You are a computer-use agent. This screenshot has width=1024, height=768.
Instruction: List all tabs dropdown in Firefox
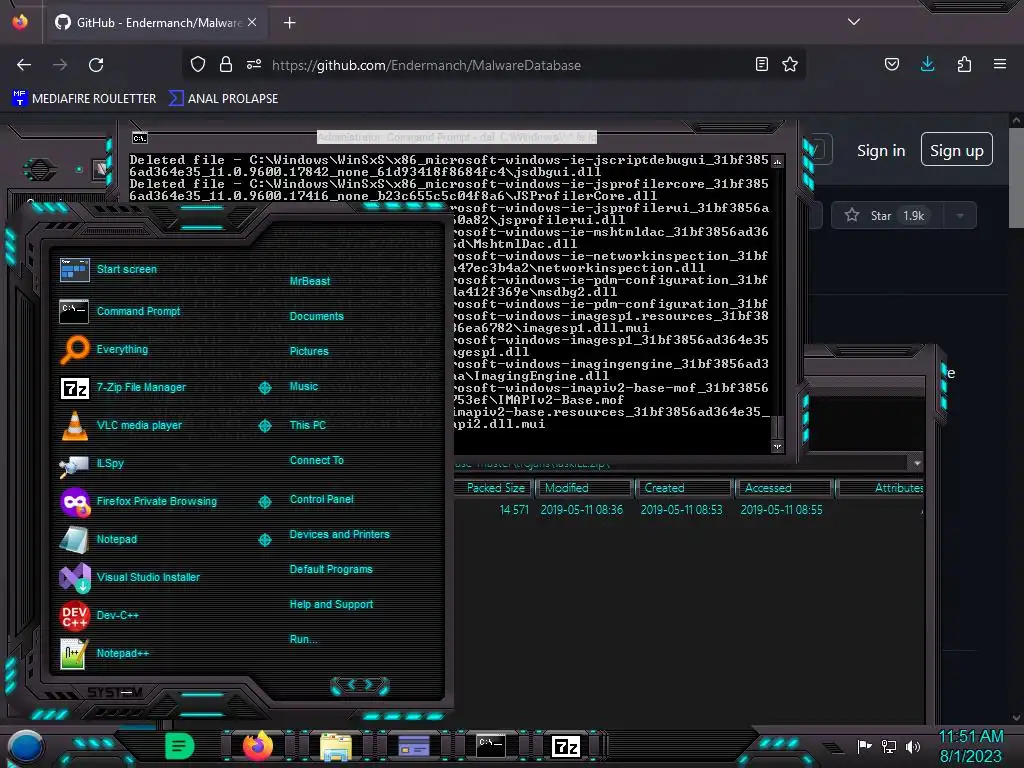(x=854, y=22)
